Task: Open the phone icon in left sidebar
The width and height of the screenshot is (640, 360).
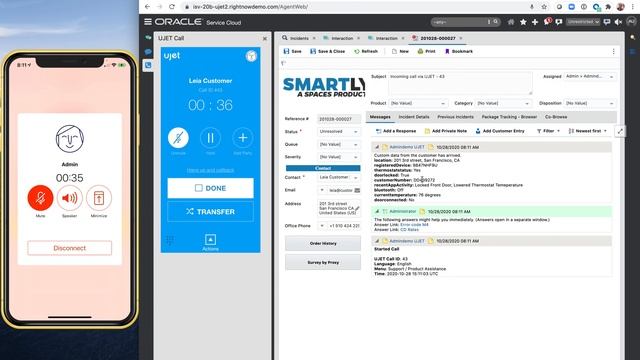Action: click(148, 65)
